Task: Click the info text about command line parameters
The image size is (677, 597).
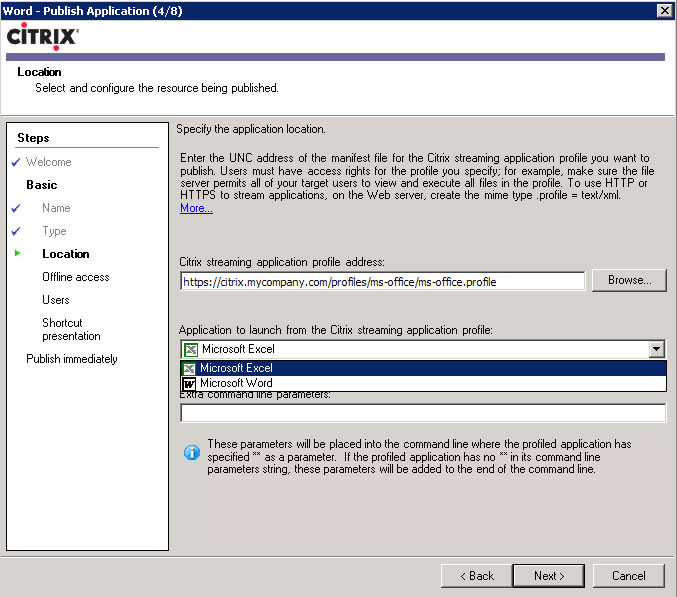Action: point(419,457)
